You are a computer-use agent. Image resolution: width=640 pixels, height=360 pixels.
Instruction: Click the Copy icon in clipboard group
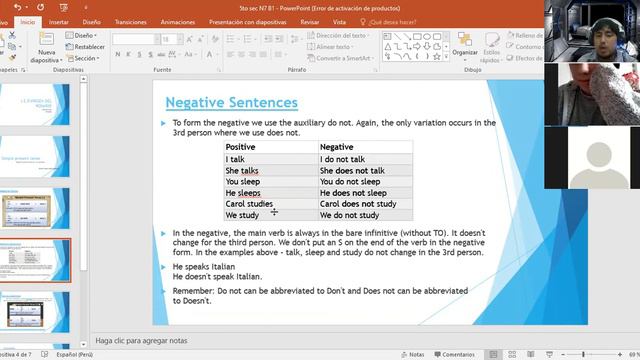click(x=12, y=47)
